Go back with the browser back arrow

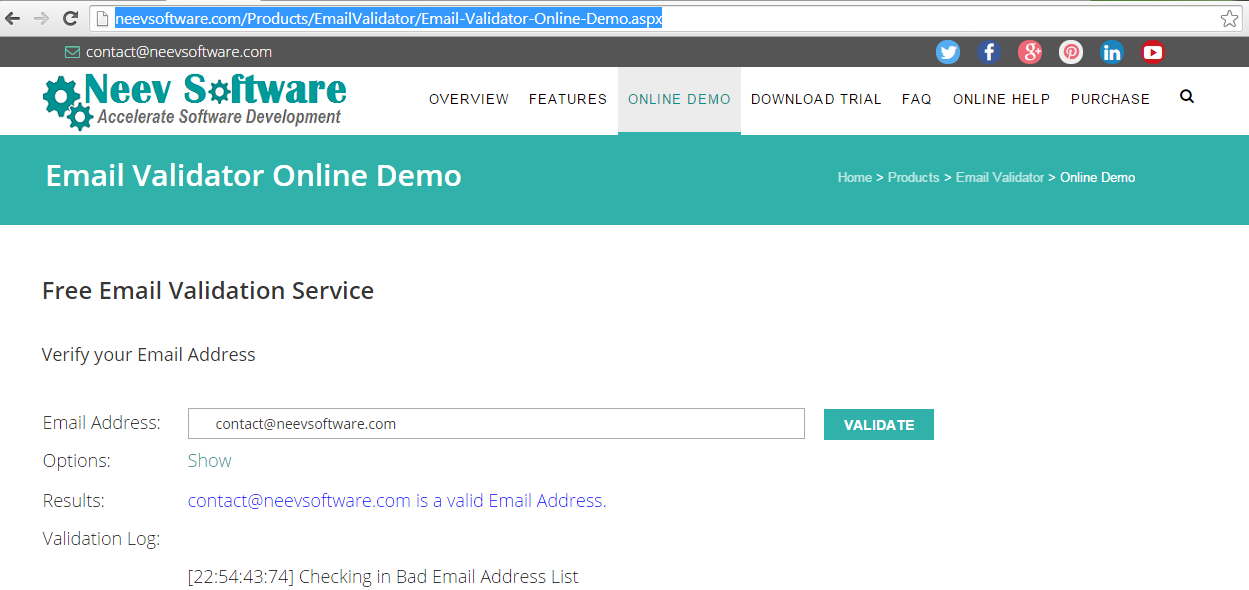pyautogui.click(x=13, y=18)
